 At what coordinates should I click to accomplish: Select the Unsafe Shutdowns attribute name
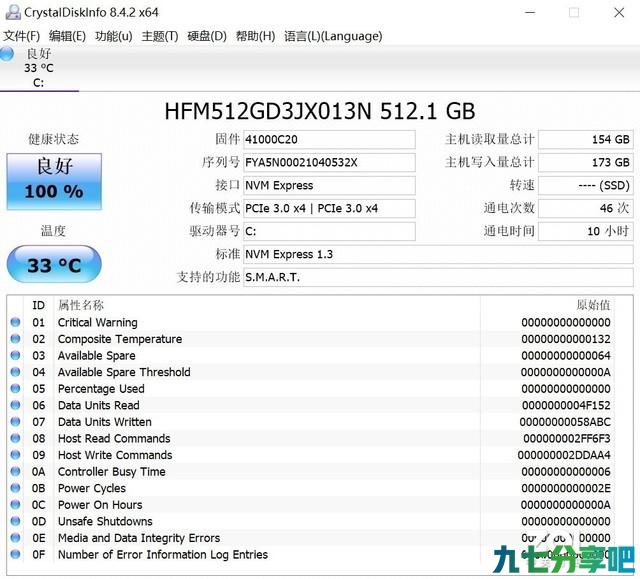pyautogui.click(x=105, y=521)
